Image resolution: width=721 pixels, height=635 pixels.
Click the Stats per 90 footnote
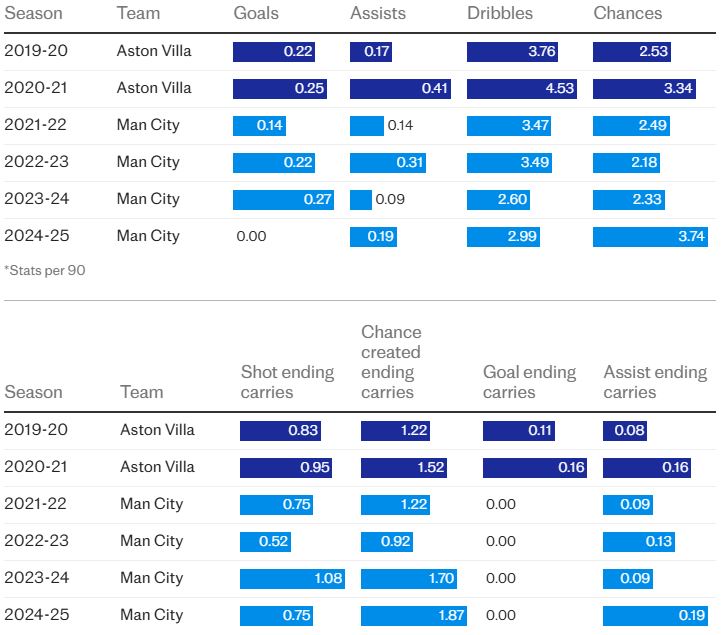click(x=45, y=270)
